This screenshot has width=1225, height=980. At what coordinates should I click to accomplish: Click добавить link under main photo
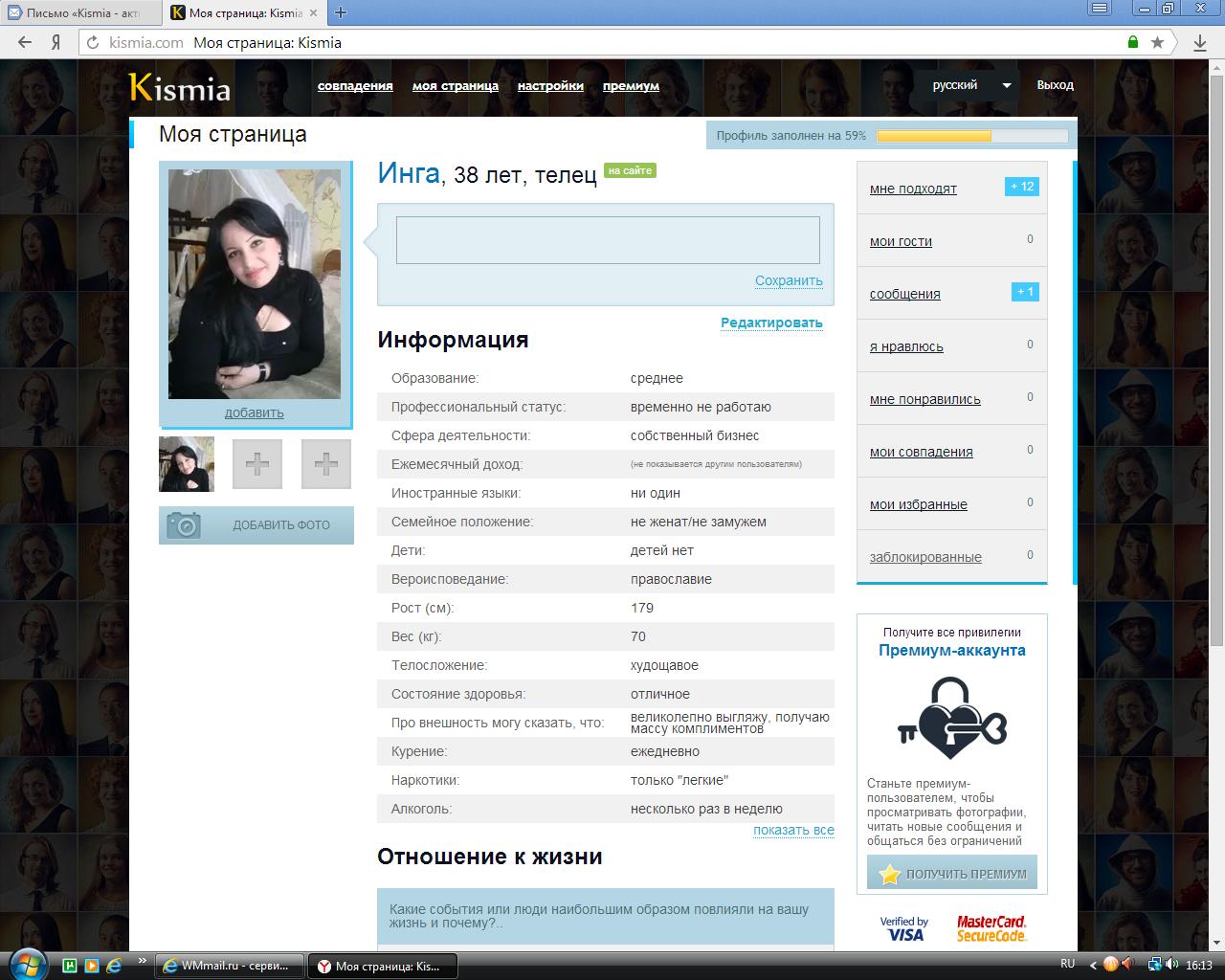pyautogui.click(x=255, y=412)
